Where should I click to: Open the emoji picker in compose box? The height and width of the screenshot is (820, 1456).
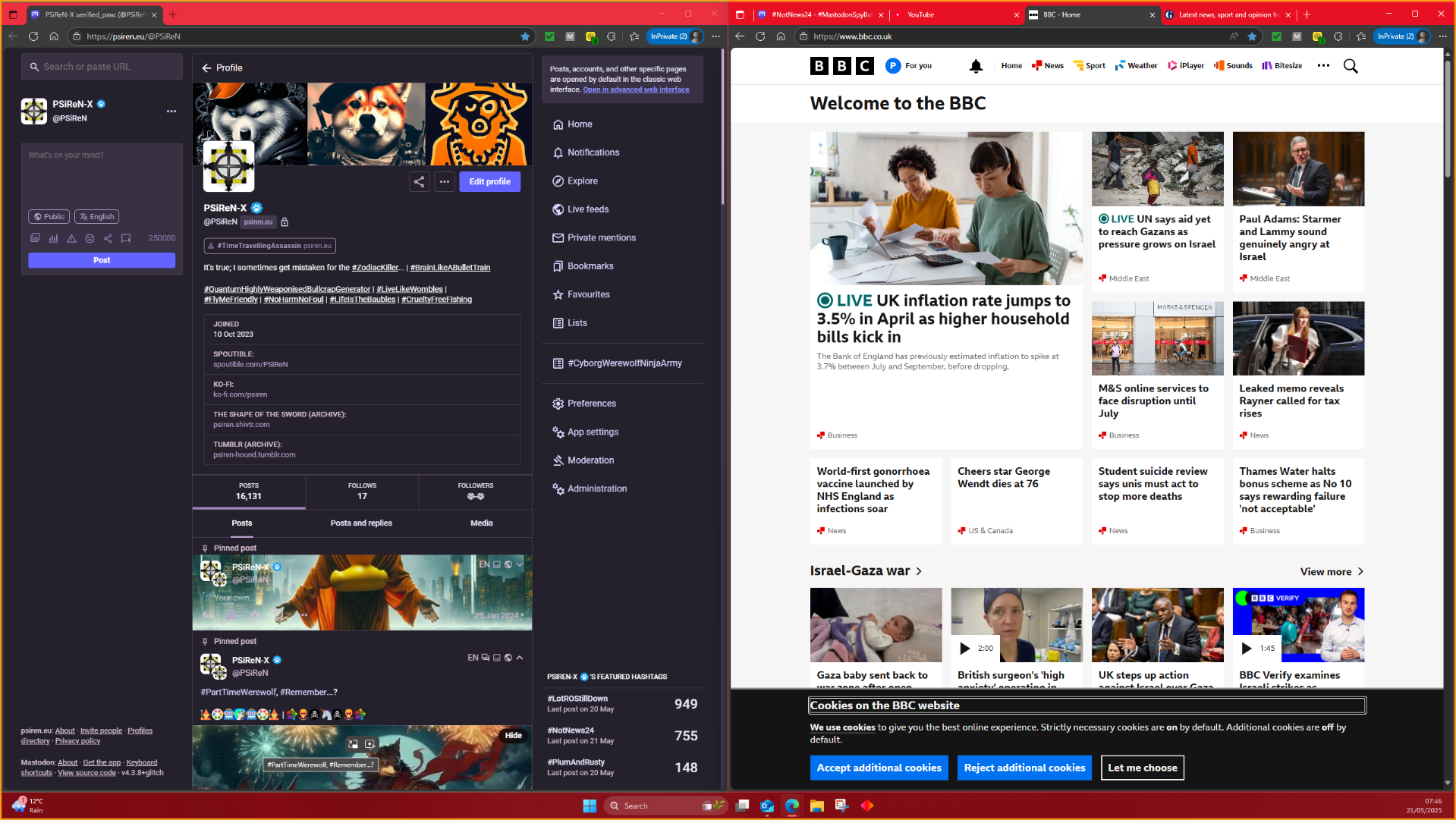90,238
